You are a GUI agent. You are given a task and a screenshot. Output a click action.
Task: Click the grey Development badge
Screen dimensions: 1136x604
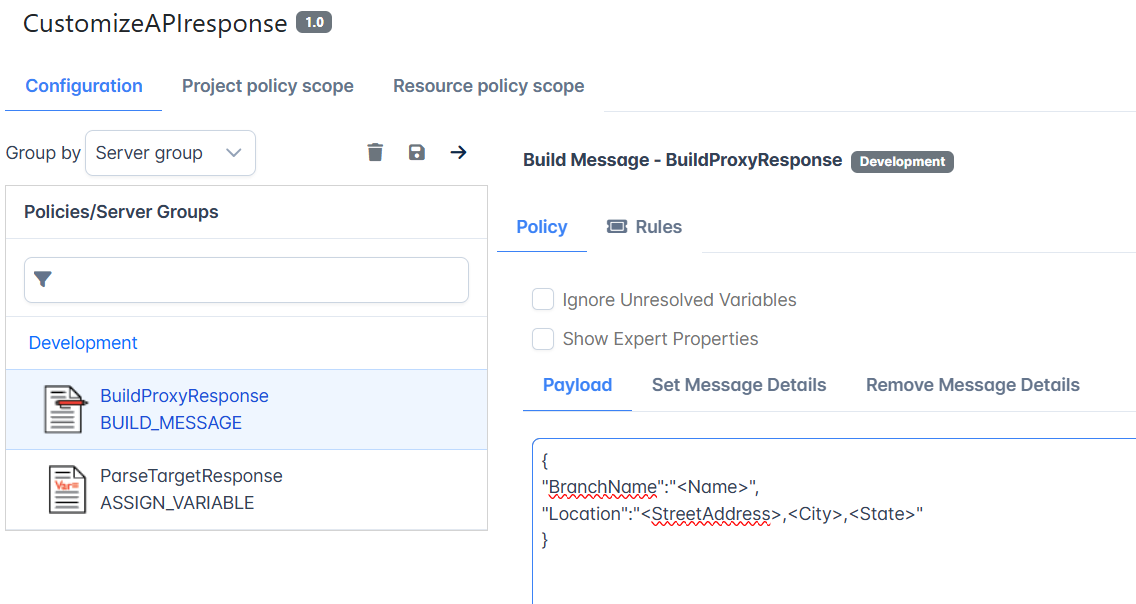902,162
